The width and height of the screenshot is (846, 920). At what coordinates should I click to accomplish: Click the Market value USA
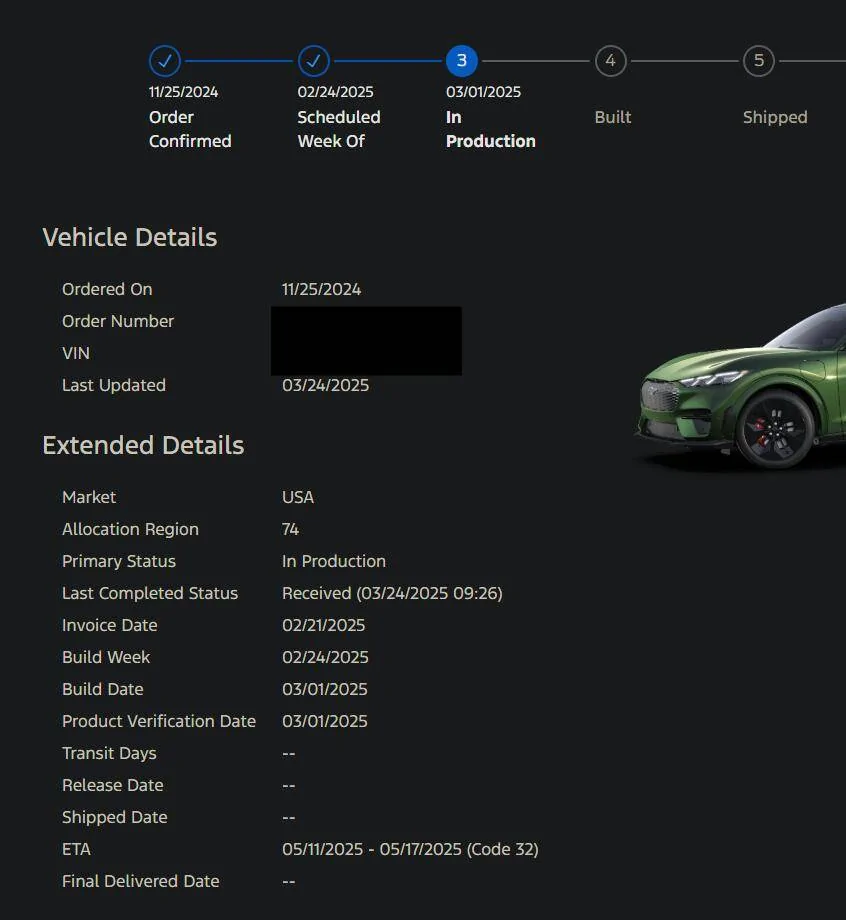pyautogui.click(x=297, y=497)
